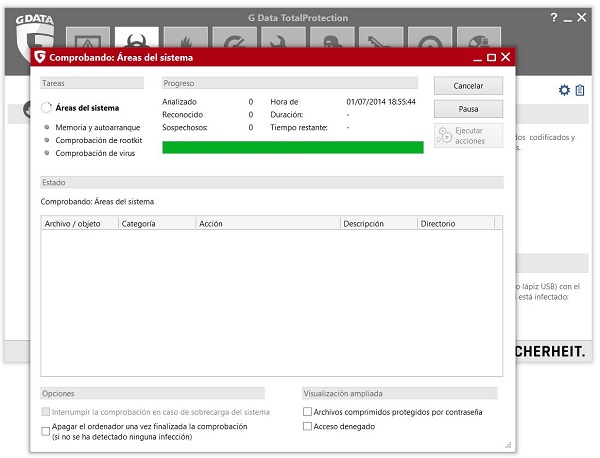Check Archivos comprimidos protegidos por contraseña
The image size is (600, 458).
coord(307,412)
